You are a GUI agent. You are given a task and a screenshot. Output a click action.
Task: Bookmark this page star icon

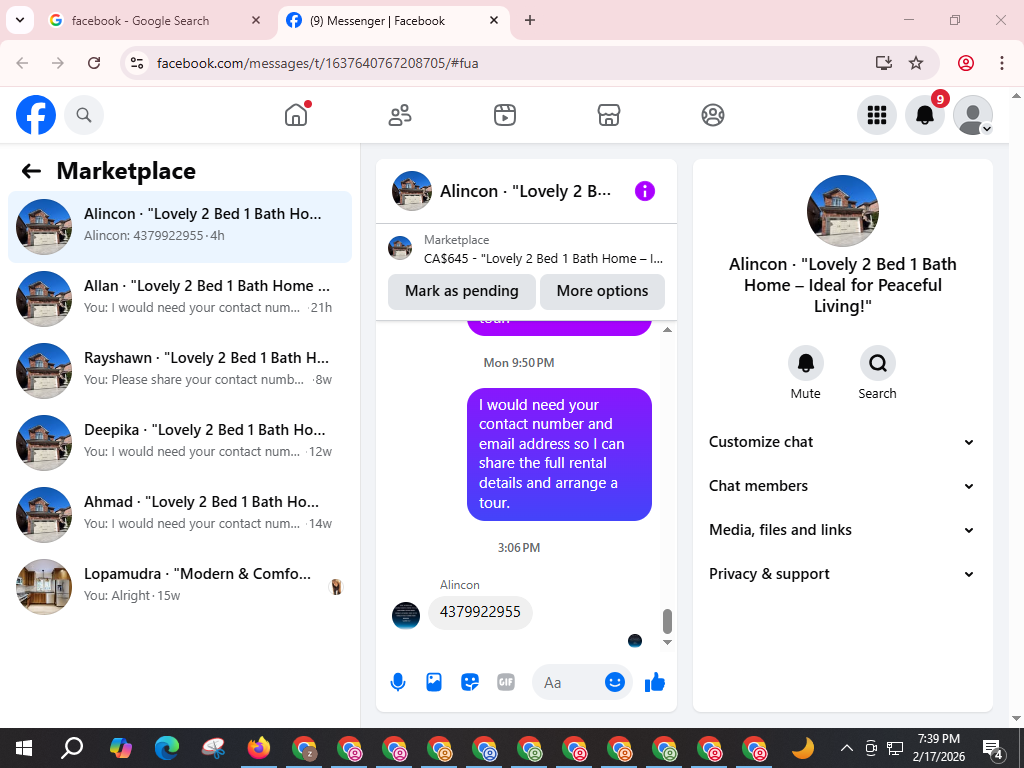click(x=916, y=63)
